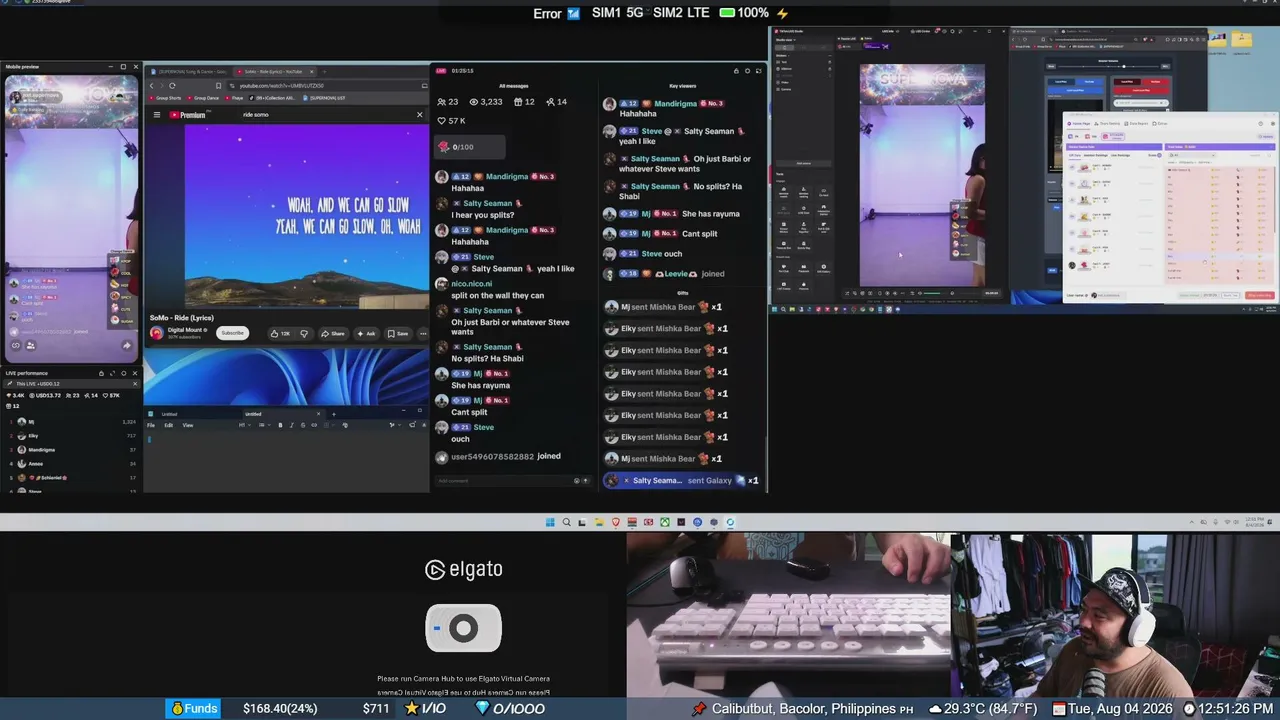Open Notepad File menu

[x=151, y=425]
